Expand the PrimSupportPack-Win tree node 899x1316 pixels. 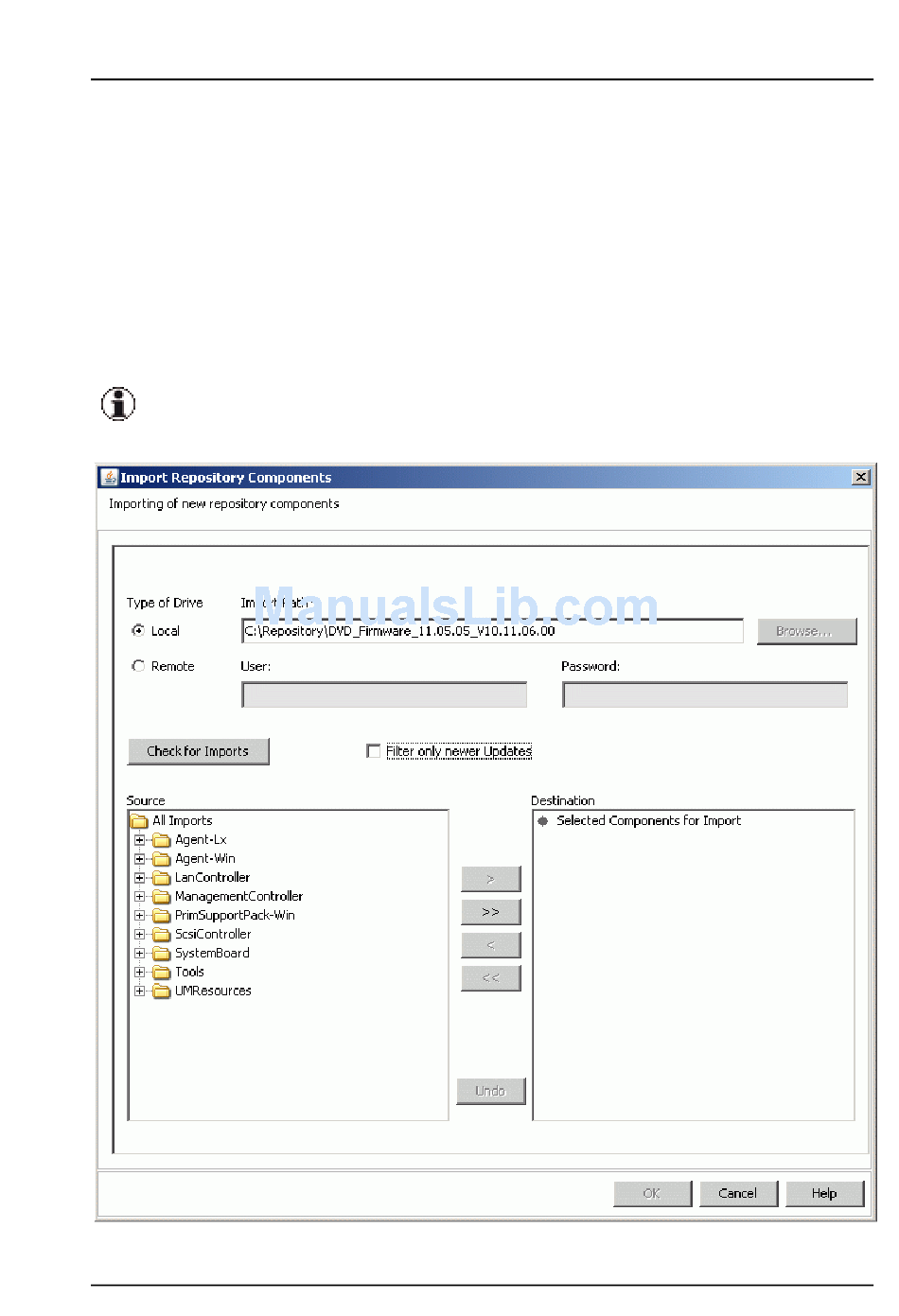(x=140, y=916)
